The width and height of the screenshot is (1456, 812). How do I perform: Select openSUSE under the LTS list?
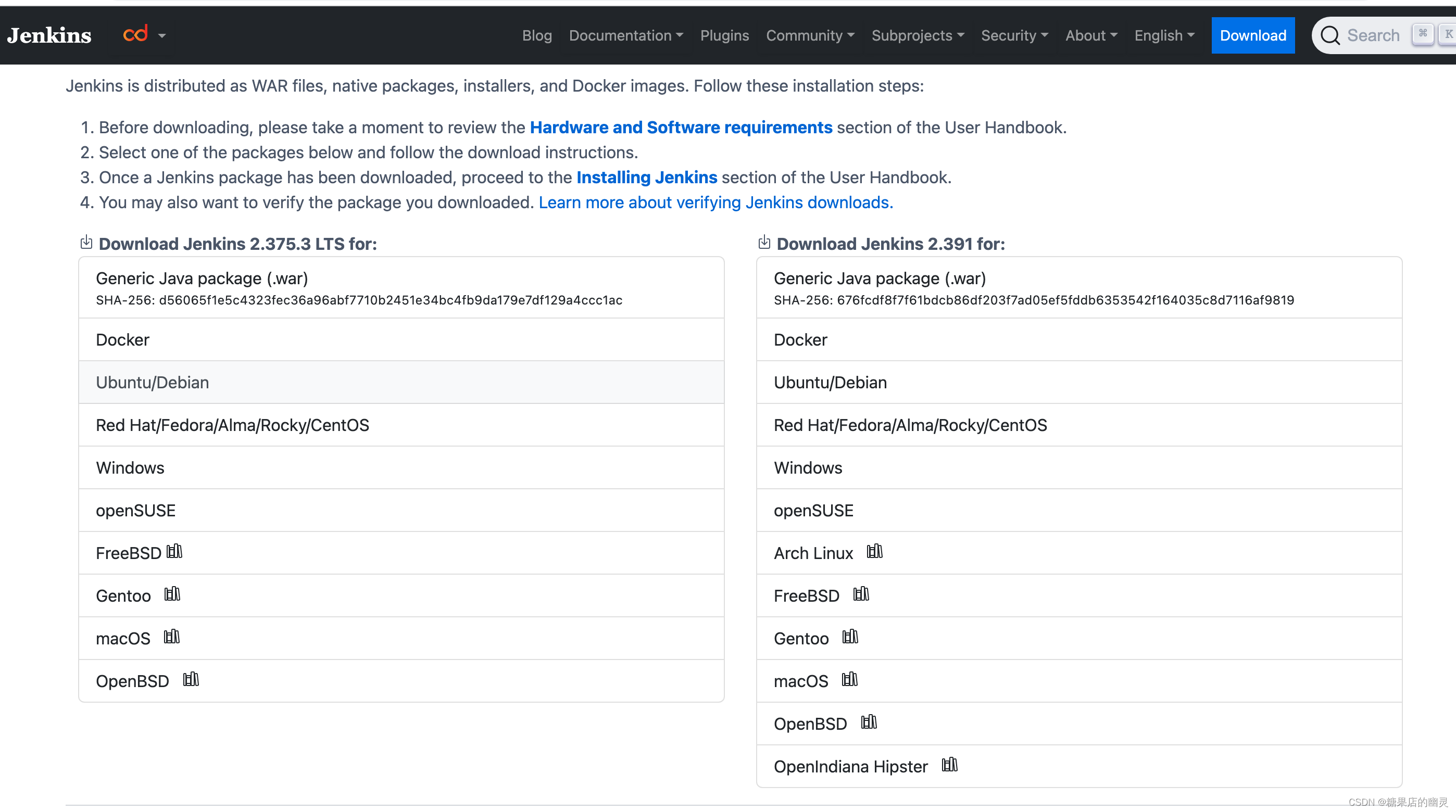tap(401, 510)
